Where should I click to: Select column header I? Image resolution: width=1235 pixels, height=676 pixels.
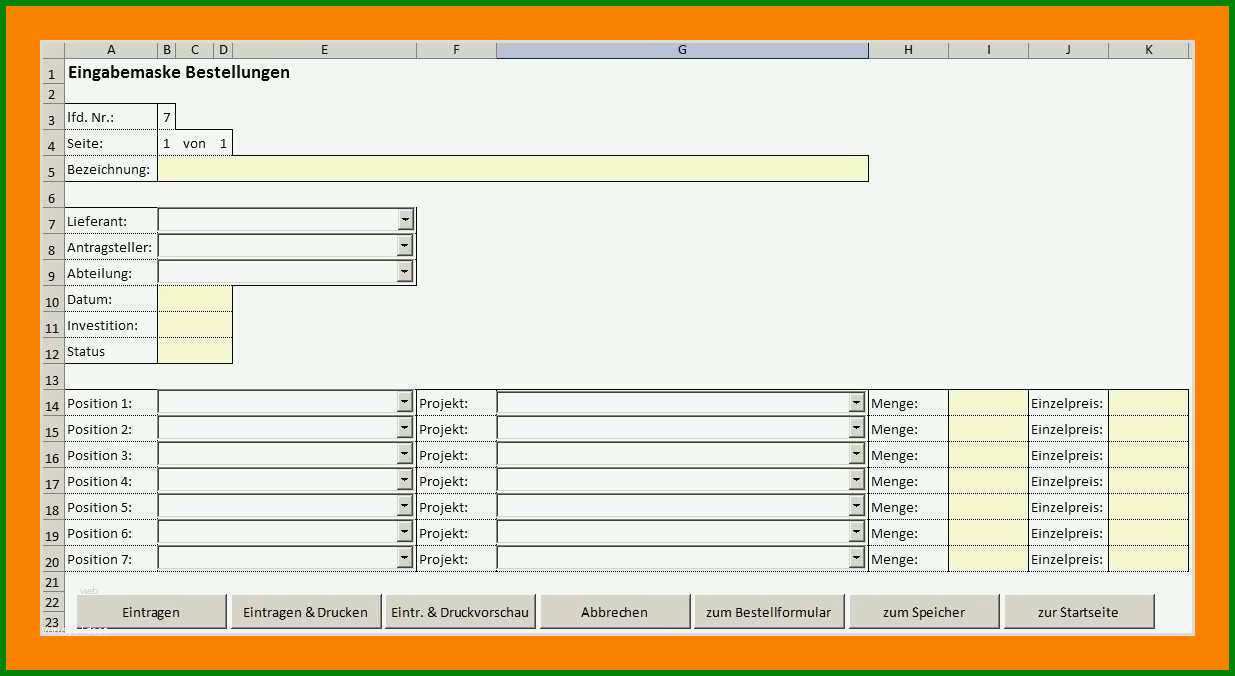click(x=988, y=50)
